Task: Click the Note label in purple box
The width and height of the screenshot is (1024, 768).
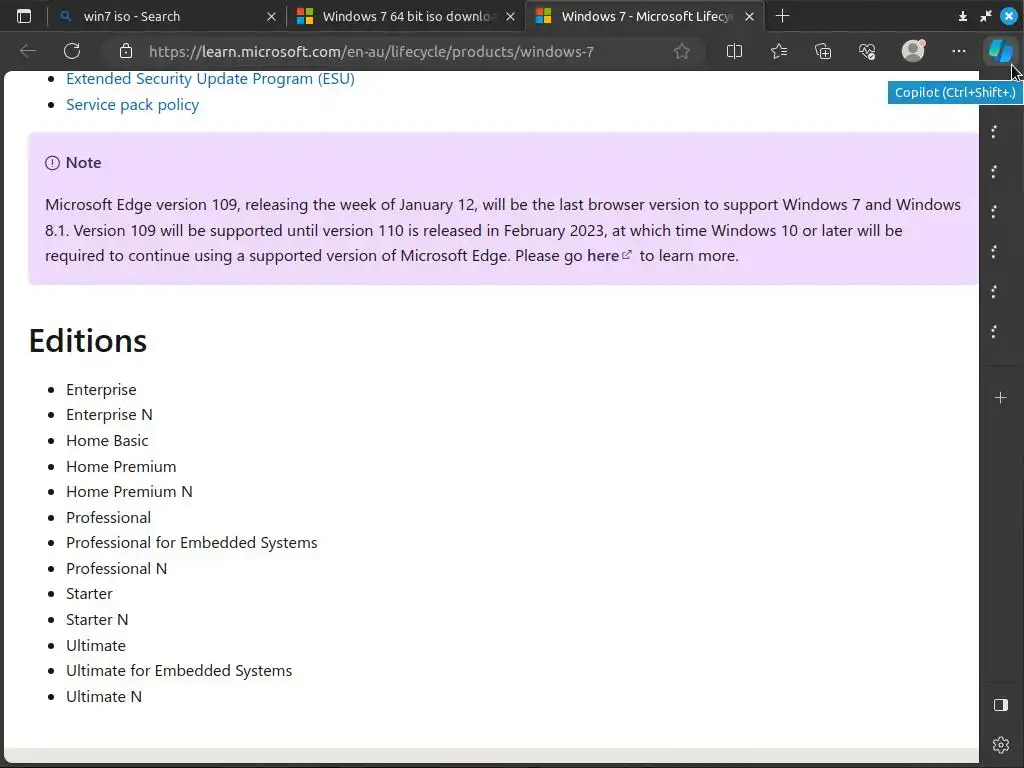Action: pyautogui.click(x=84, y=163)
